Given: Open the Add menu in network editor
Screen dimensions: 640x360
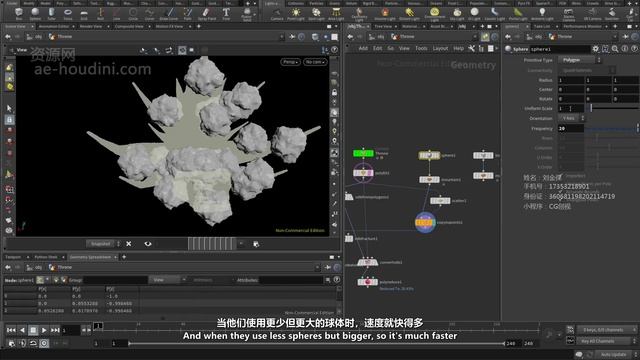Looking at the screenshot, I should [363, 49].
